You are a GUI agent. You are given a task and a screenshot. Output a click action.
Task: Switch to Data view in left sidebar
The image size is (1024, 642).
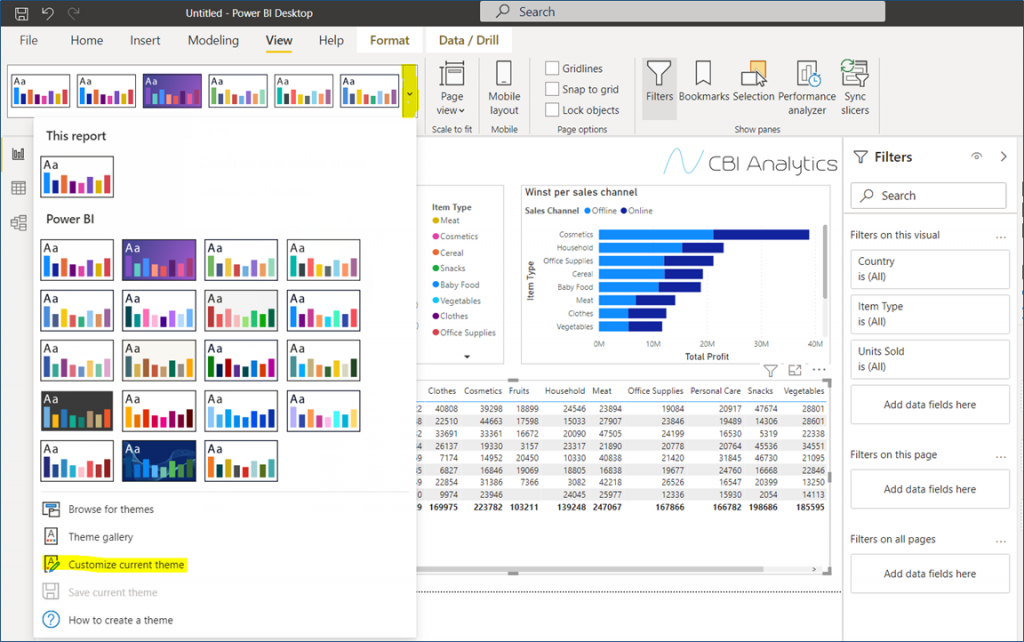(x=18, y=188)
